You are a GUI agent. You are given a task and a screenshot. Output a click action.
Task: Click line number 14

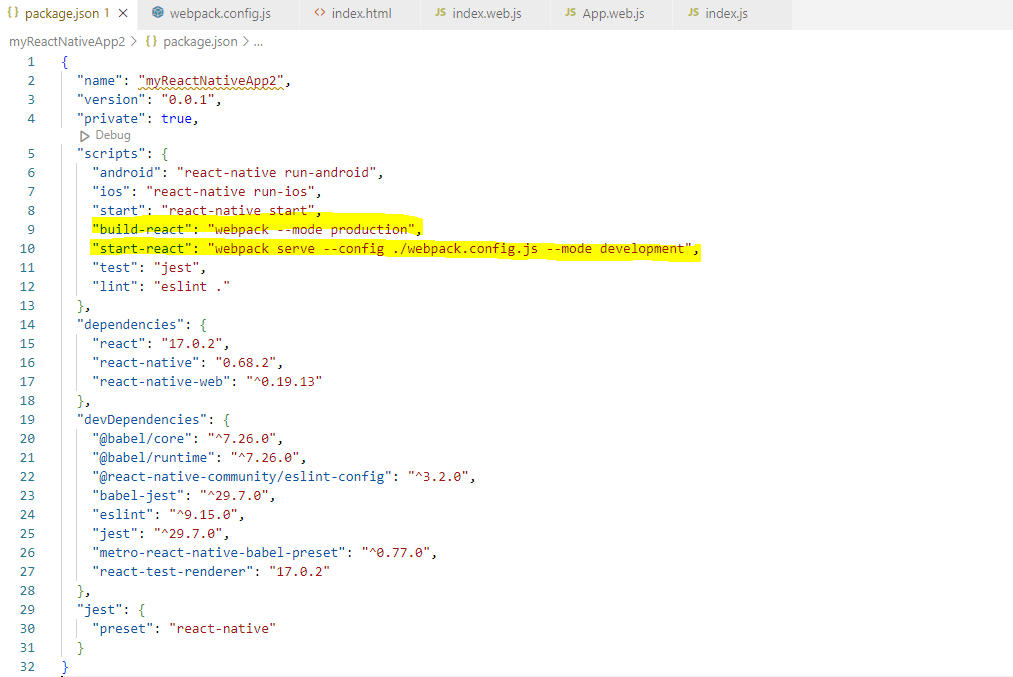pyautogui.click(x=27, y=324)
